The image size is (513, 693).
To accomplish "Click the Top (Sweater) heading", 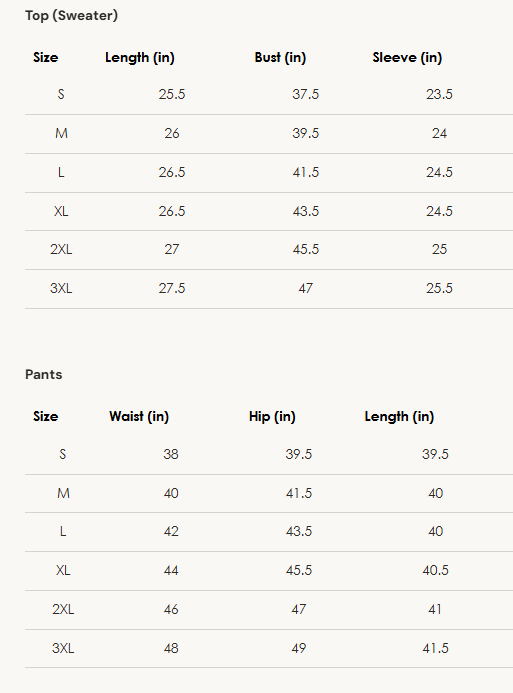I will pyautogui.click(x=72, y=15).
